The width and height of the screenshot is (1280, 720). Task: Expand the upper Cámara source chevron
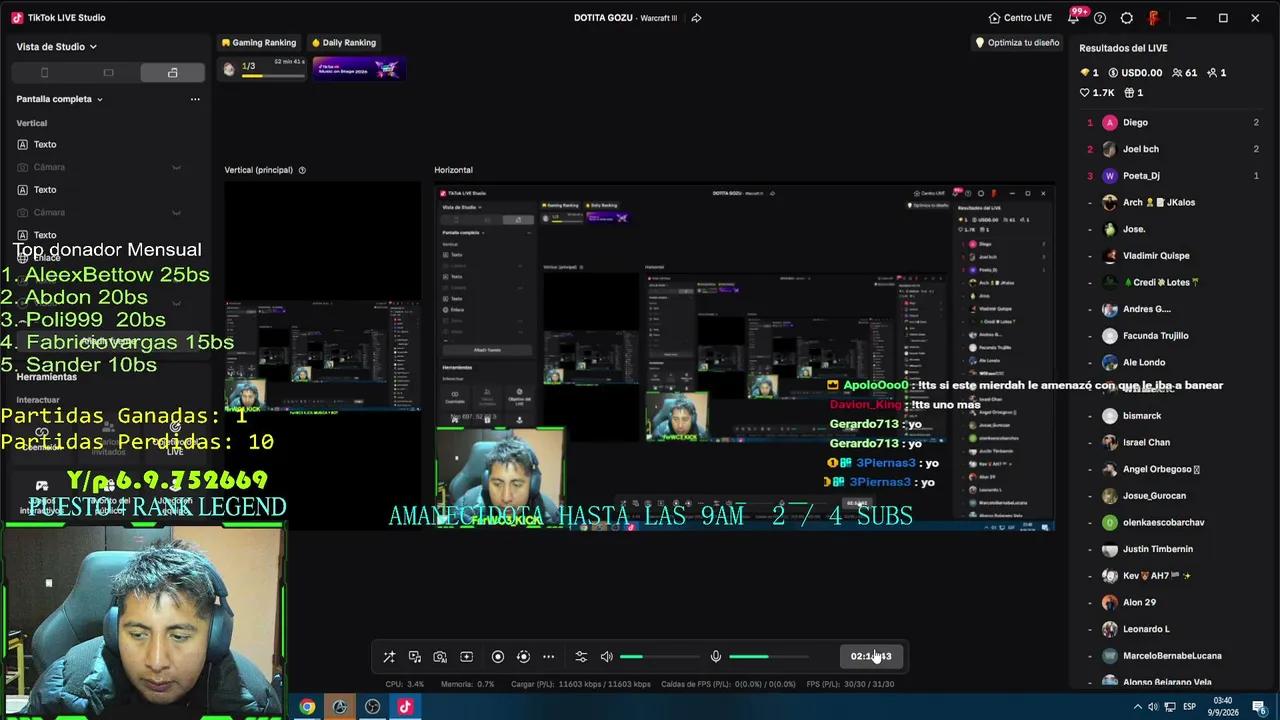[x=177, y=167]
